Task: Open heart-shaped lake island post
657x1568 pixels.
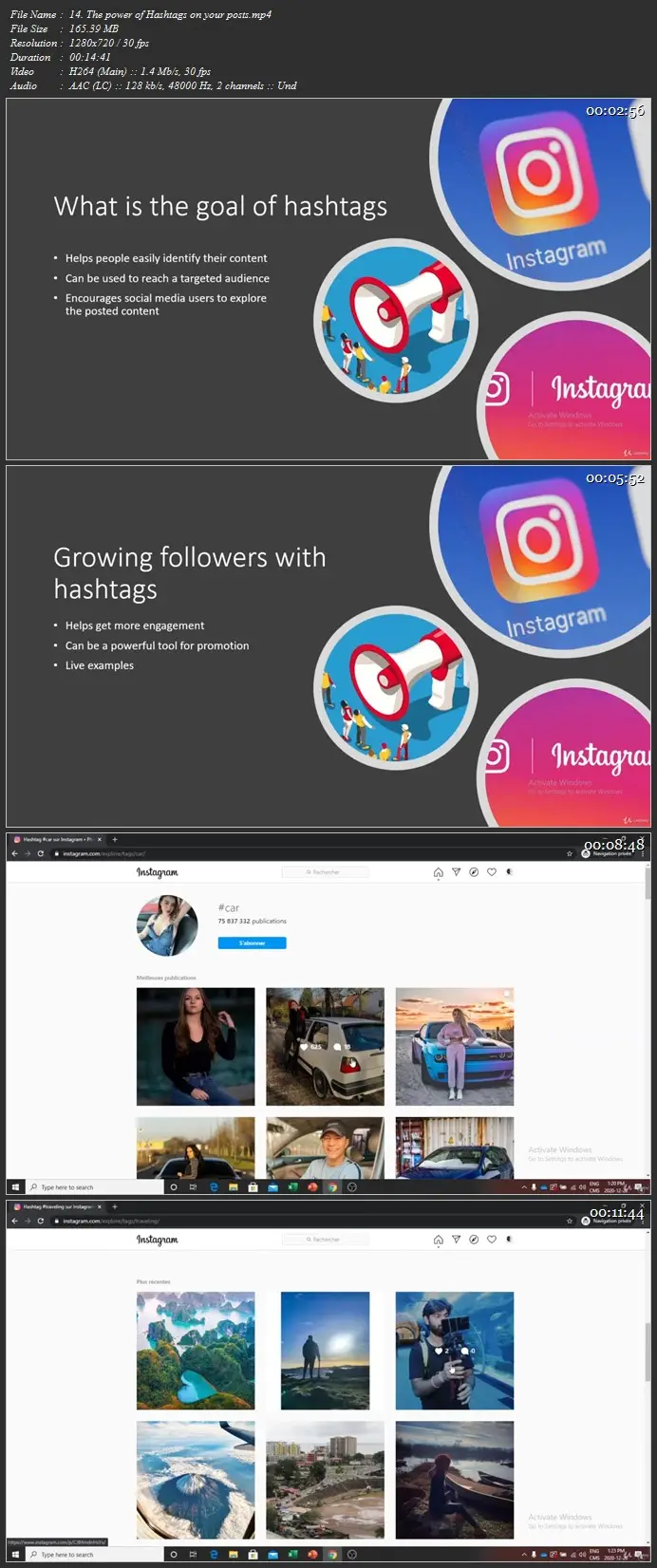Action: 196,1351
